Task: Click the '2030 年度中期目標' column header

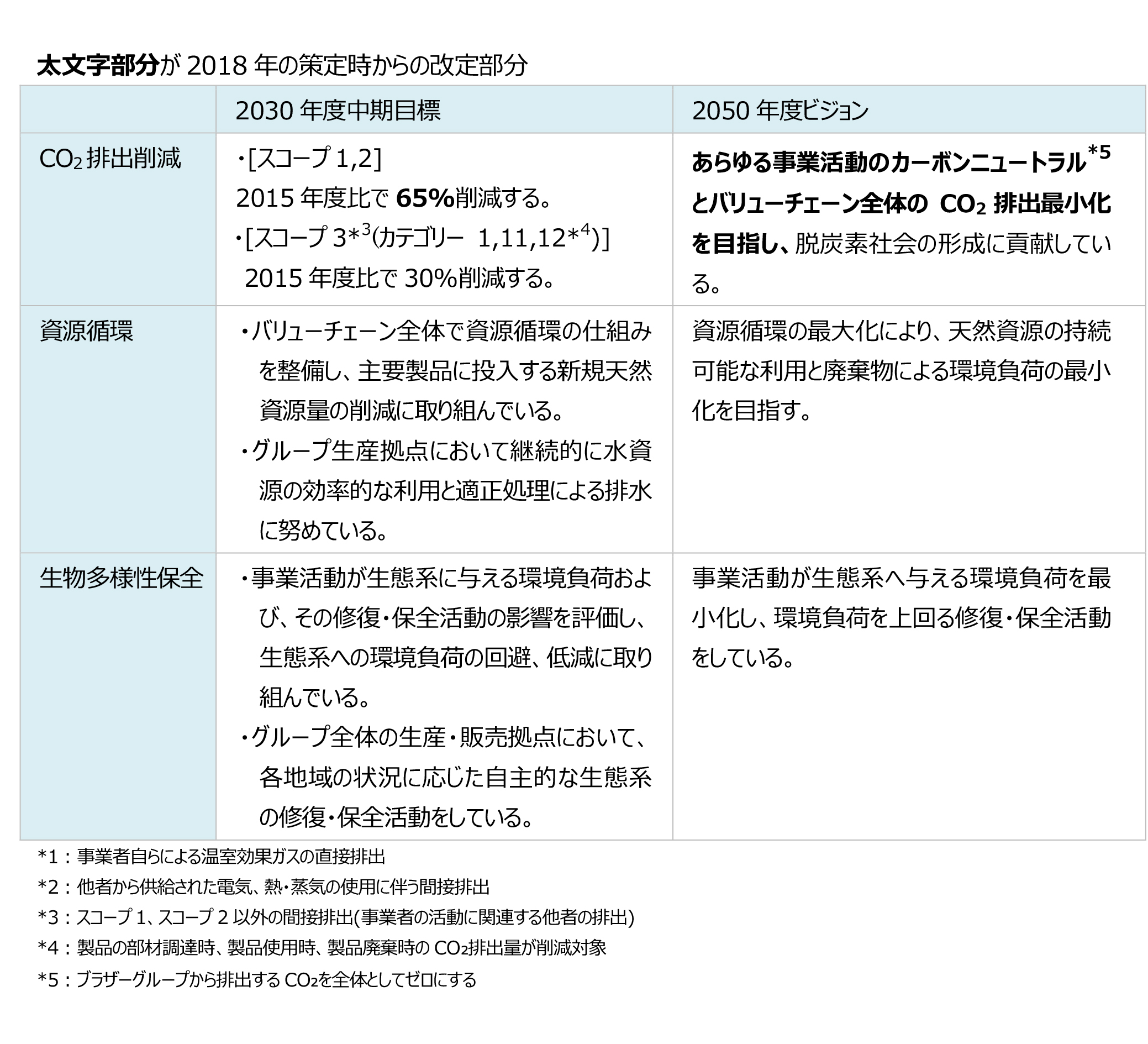Action: click(x=338, y=111)
